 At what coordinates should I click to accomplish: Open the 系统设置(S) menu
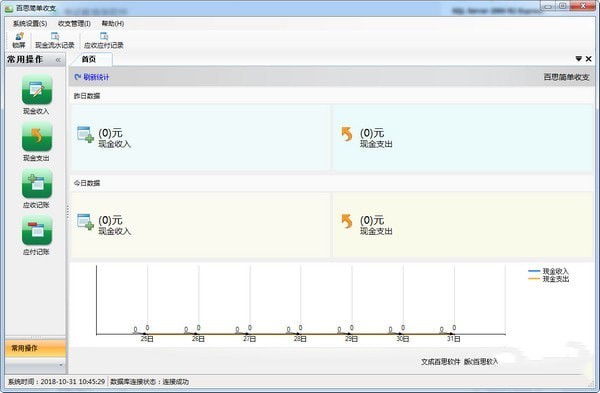[30, 24]
